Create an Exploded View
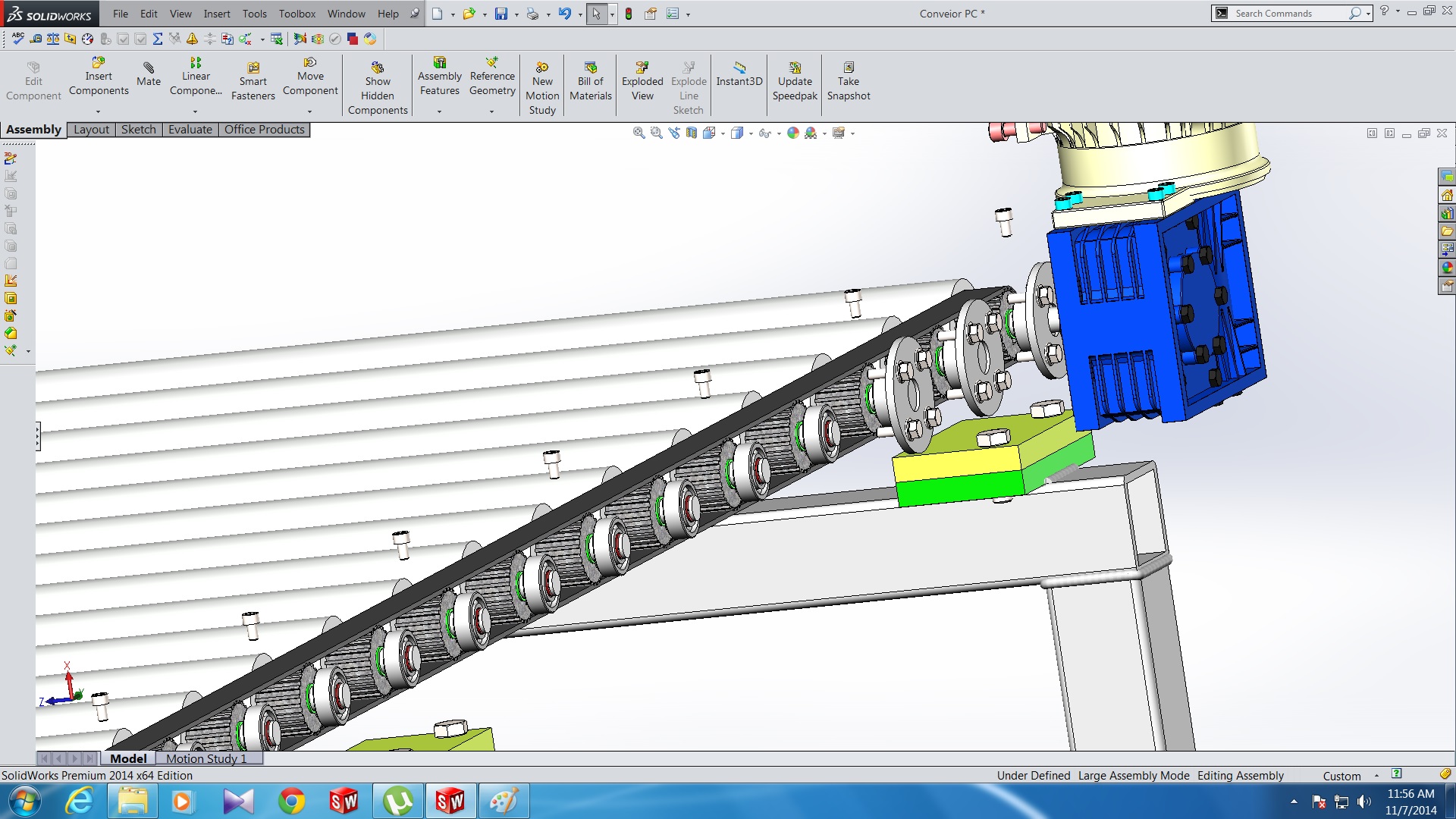Screen dimensions: 1456x819 [x=642, y=81]
